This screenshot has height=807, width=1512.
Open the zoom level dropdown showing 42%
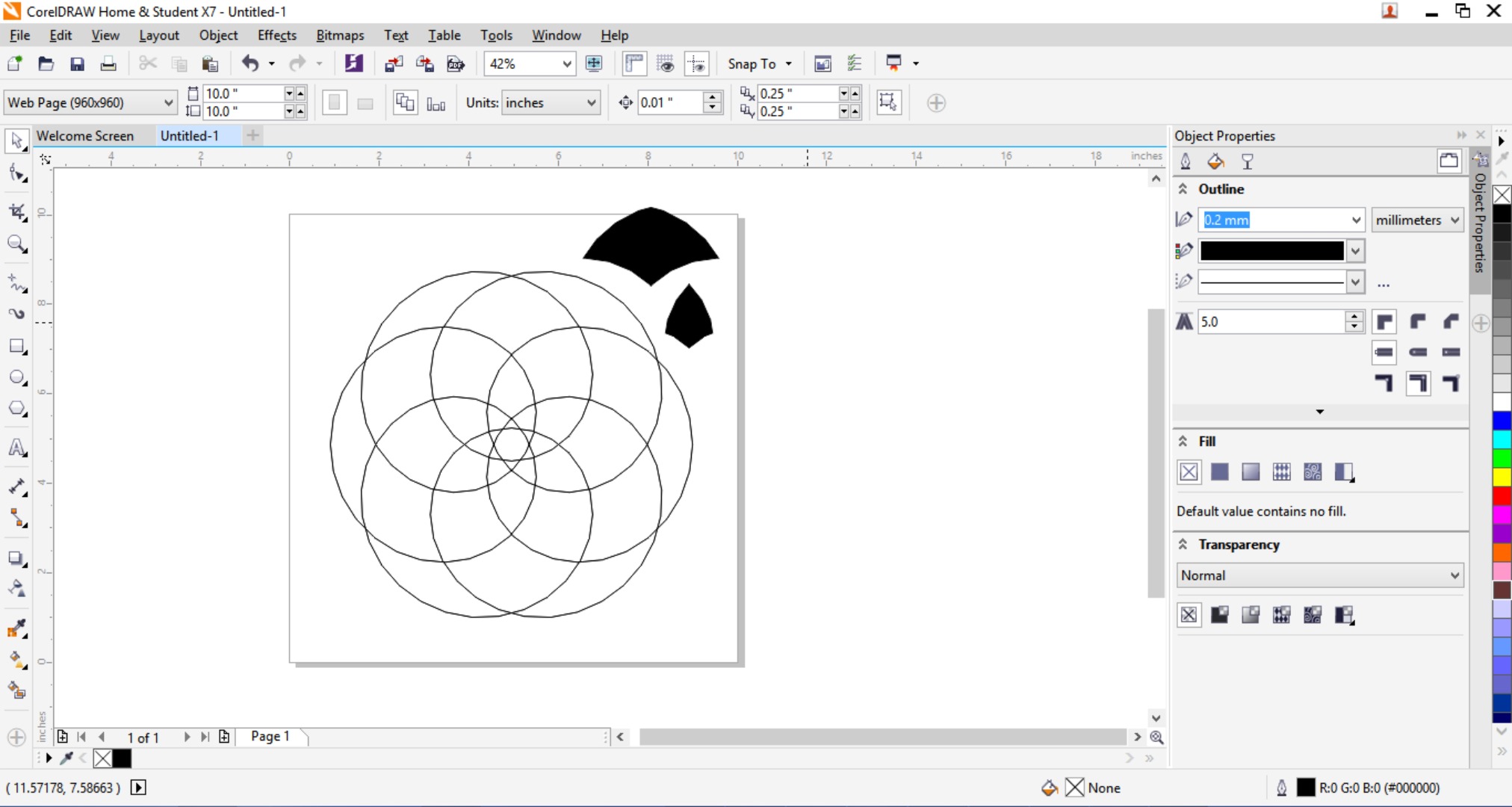coord(566,64)
